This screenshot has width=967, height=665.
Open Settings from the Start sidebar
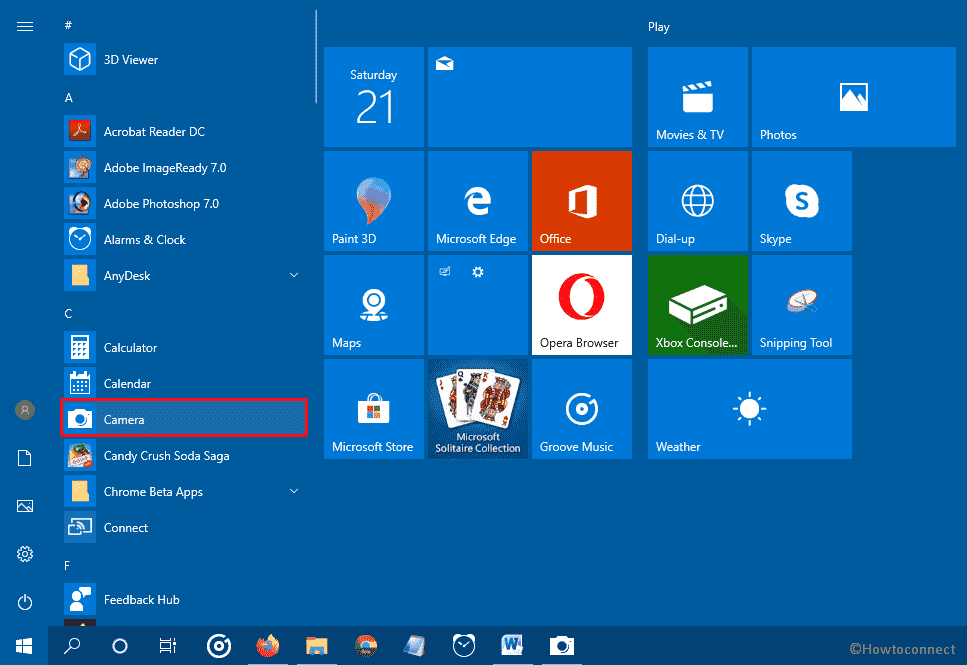(x=24, y=554)
